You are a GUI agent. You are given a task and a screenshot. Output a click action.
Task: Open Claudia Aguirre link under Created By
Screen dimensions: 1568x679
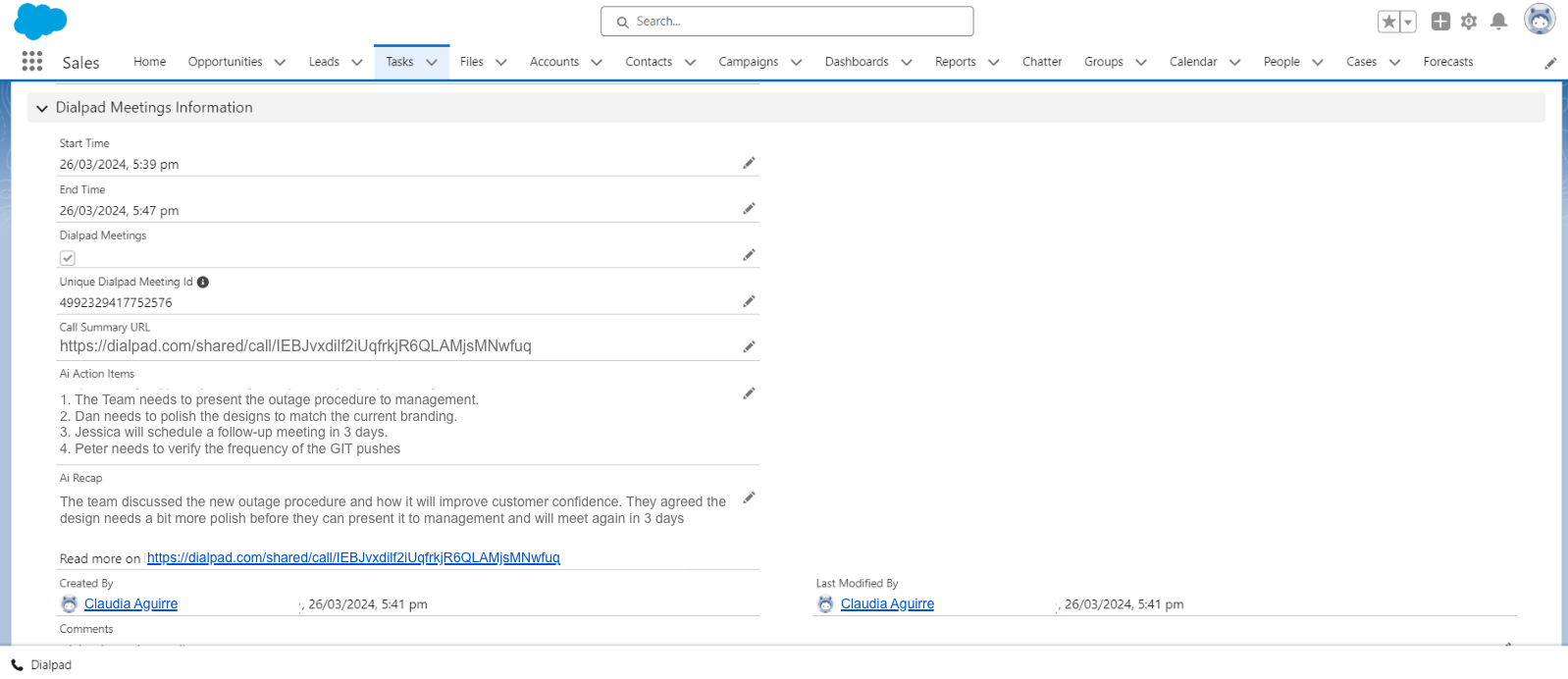(131, 604)
